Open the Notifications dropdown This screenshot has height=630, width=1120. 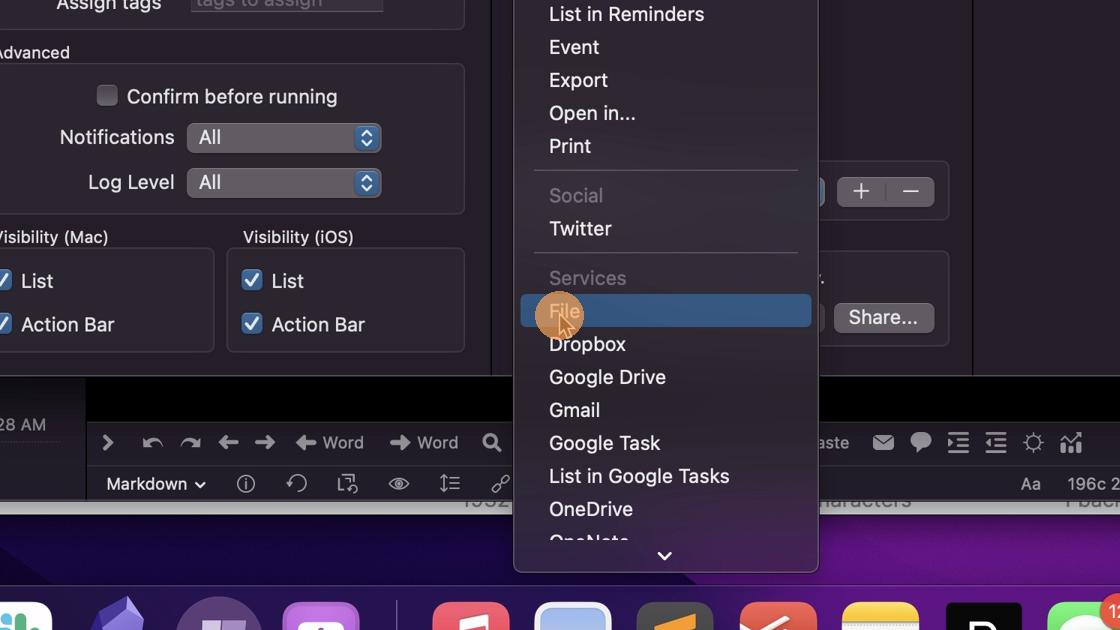[284, 138]
